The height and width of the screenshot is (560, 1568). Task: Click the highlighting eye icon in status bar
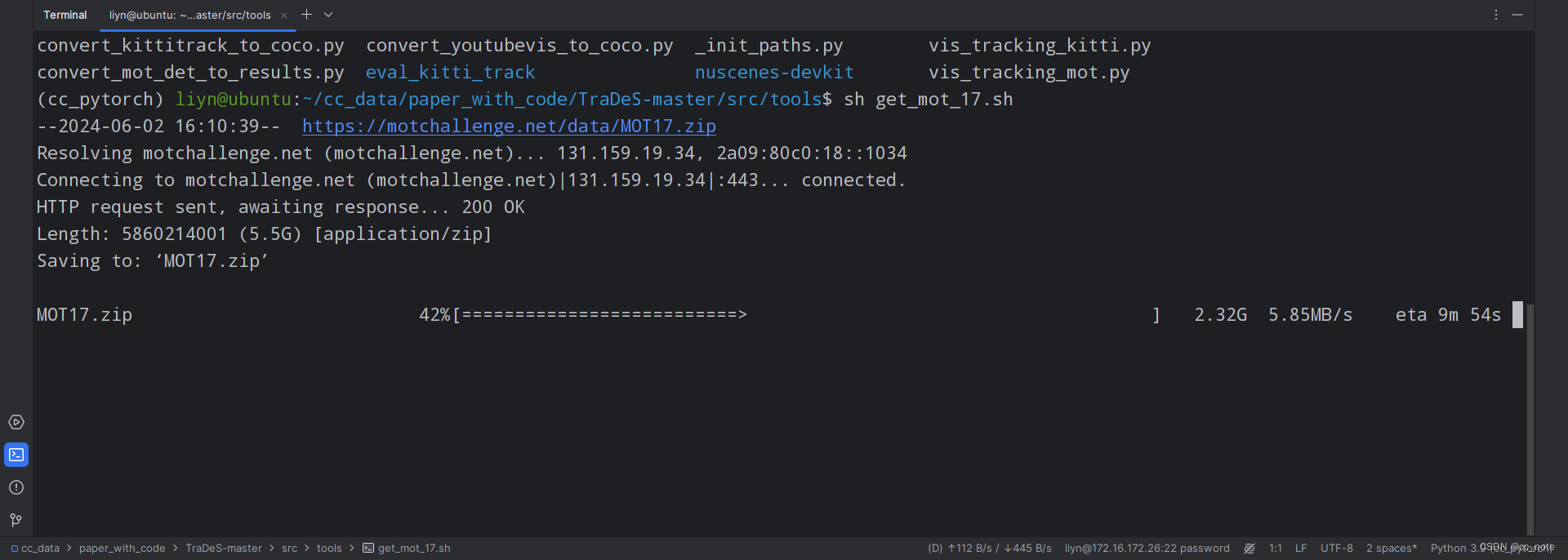(x=1249, y=548)
